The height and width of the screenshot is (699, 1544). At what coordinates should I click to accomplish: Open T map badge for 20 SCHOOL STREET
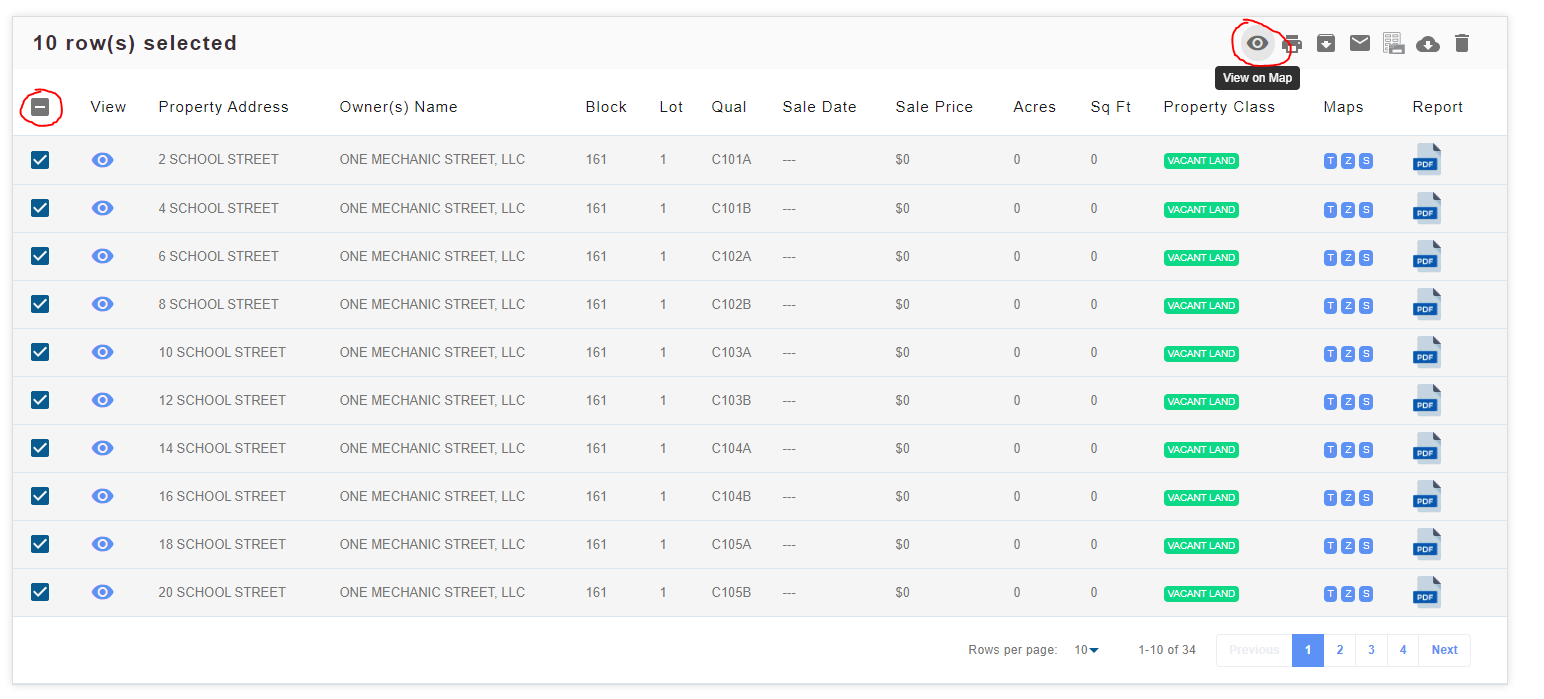[1330, 593]
